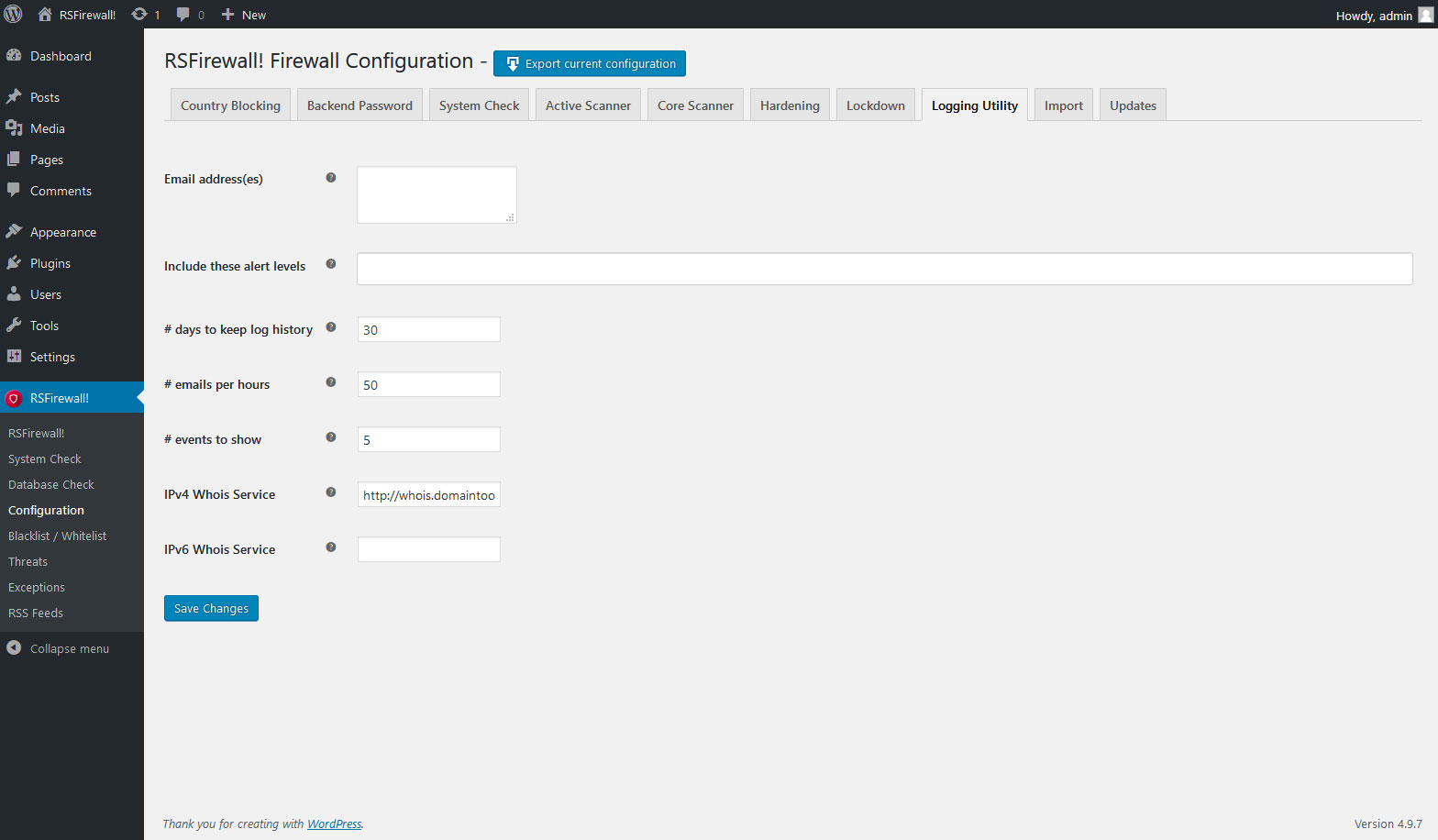Viewport: 1438px width, 840px height.
Task: Open Database Check in sidebar
Action: point(51,484)
